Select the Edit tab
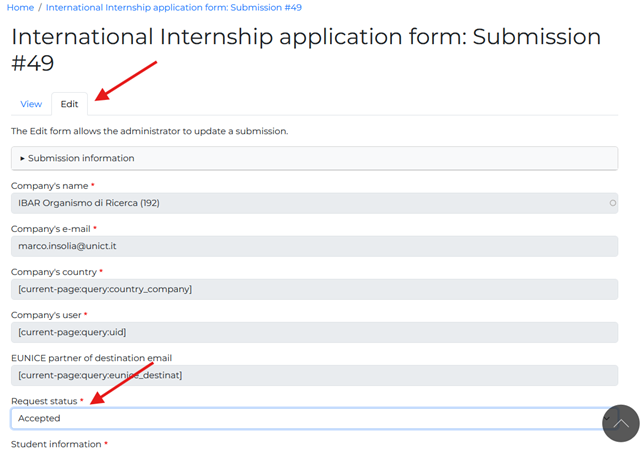This screenshot has height=450, width=642. pyautogui.click(x=69, y=104)
